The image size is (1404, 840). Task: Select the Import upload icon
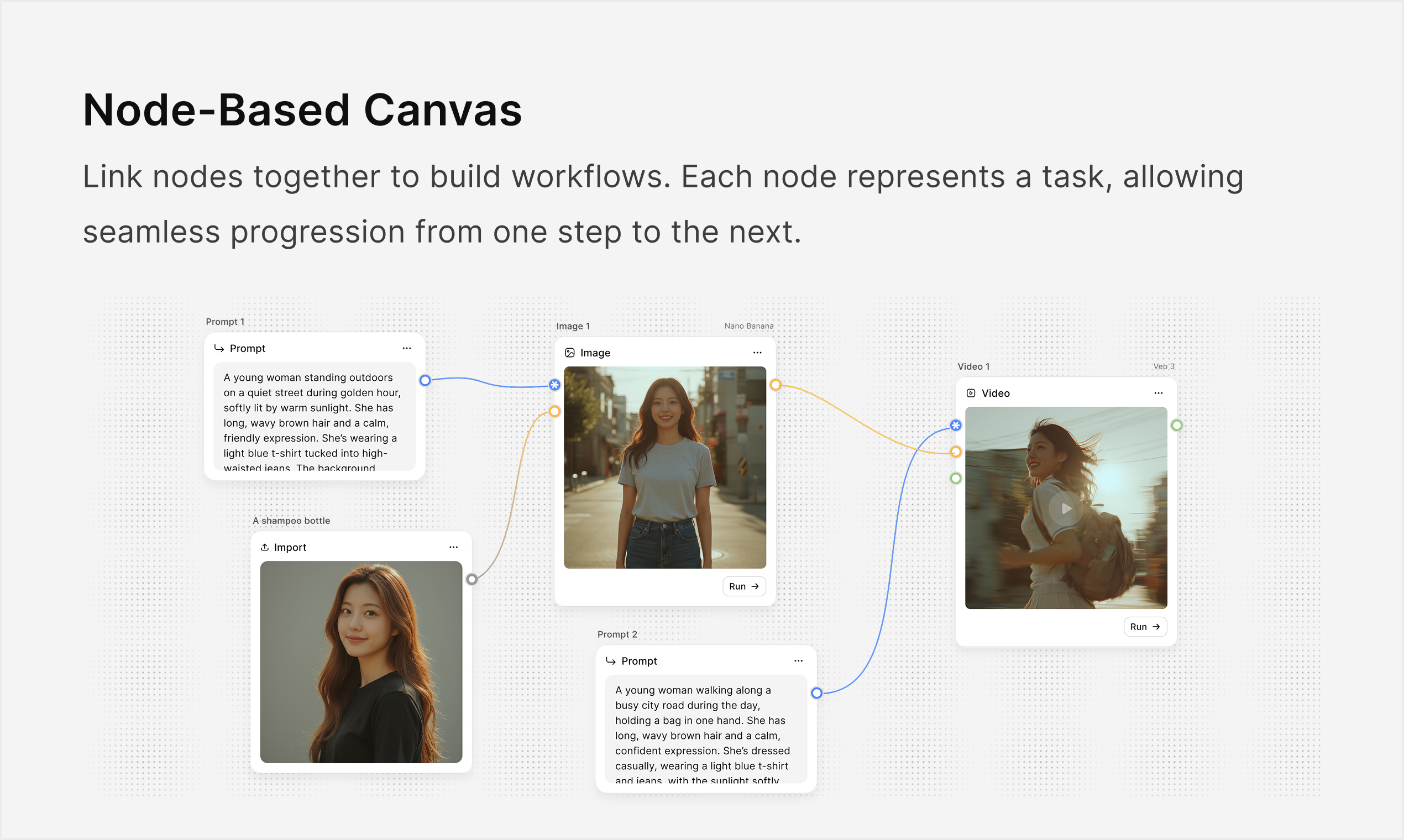pos(264,546)
